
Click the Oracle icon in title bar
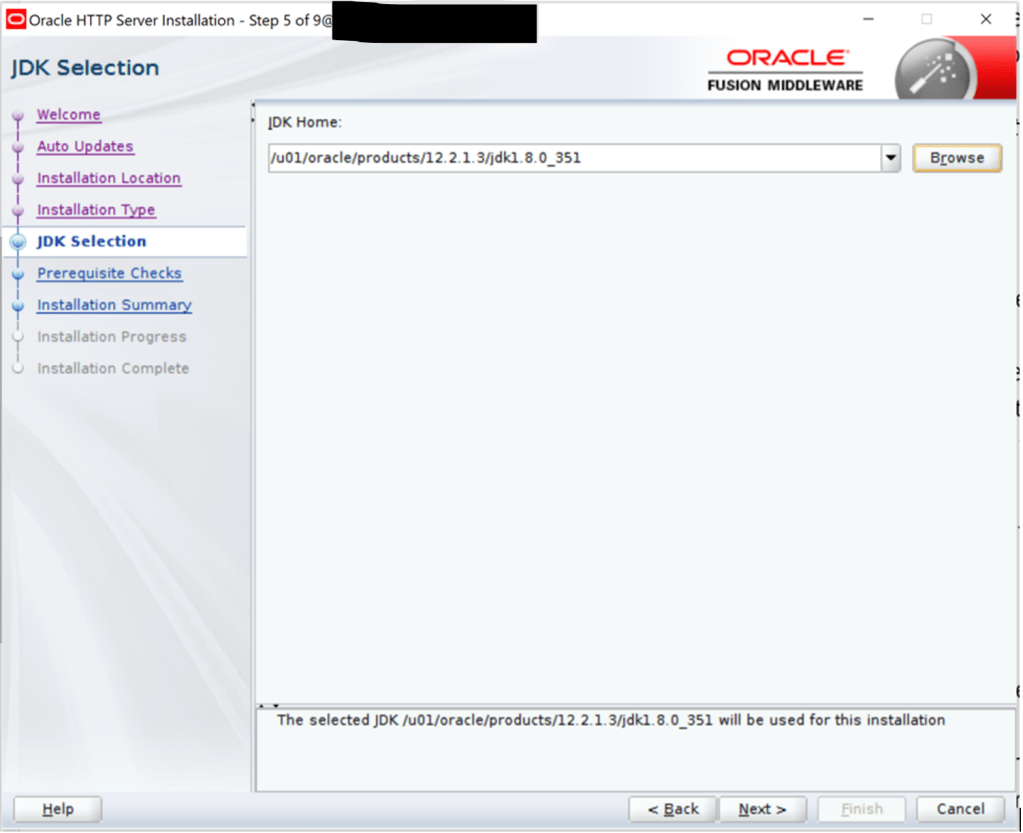tap(16, 21)
